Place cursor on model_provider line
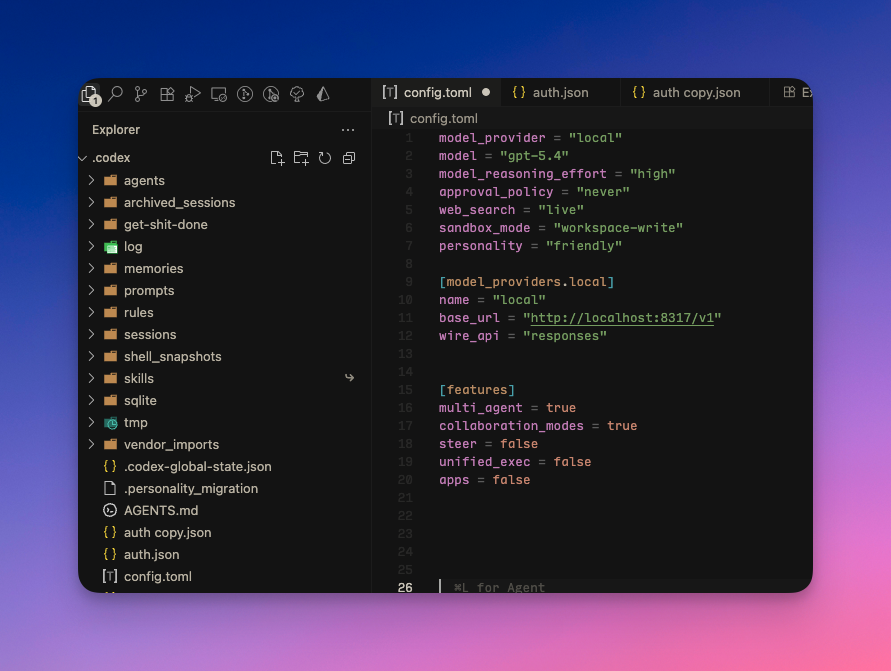Viewport: 891px width, 671px height. [x=530, y=138]
